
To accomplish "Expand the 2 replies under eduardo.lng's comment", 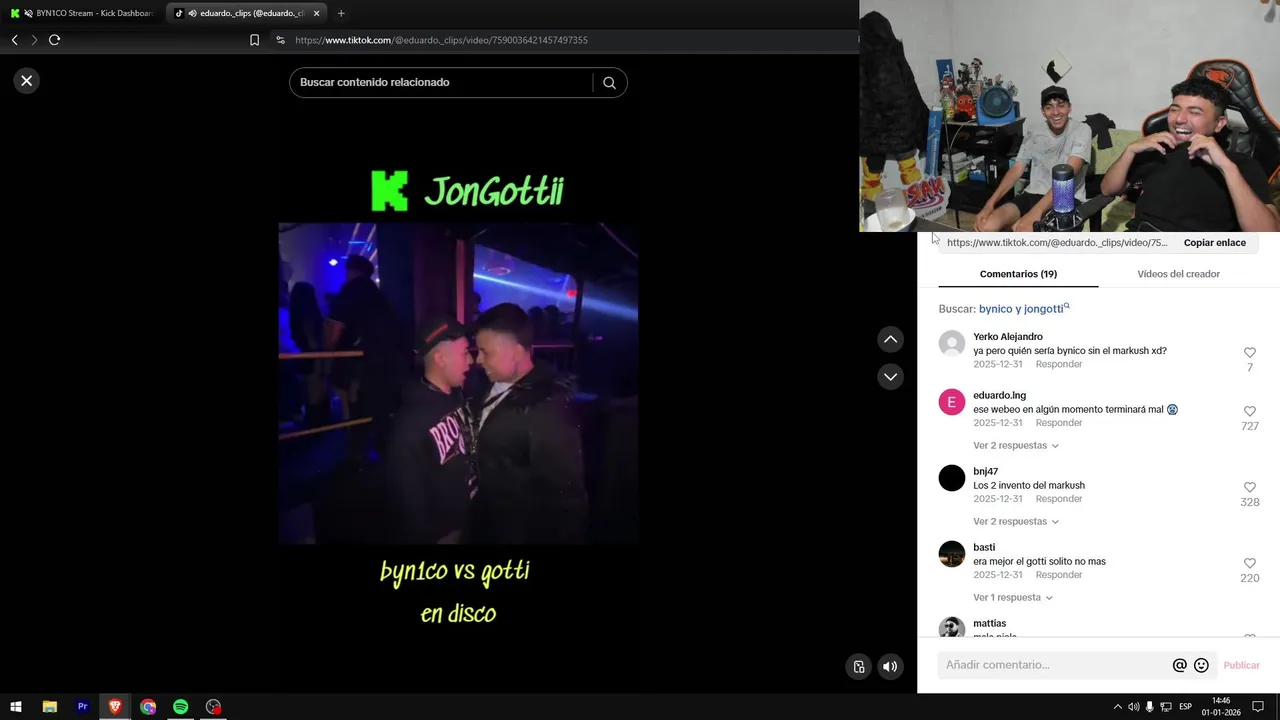I will 1015,446.
